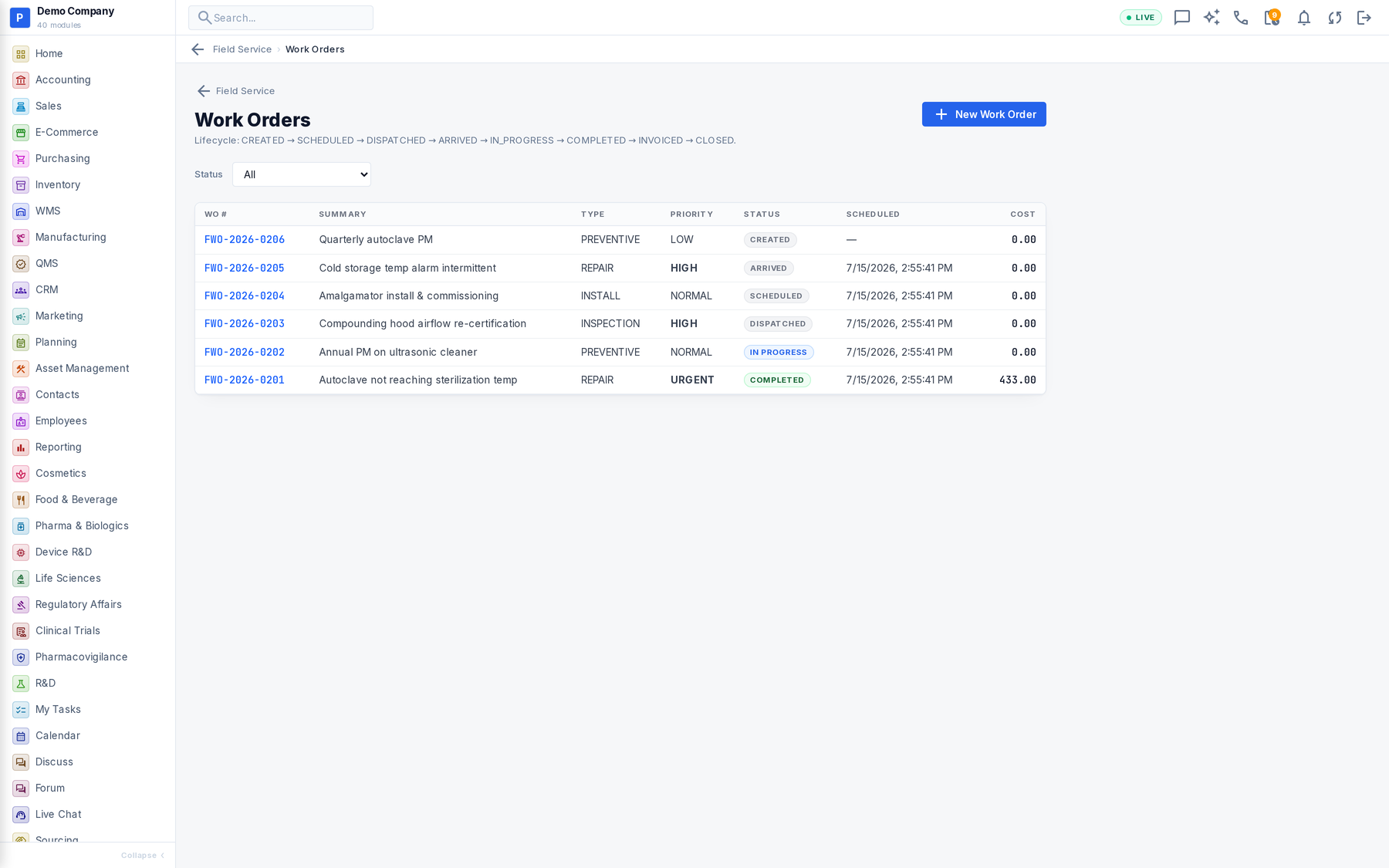Open the chat messages icon in top bar

point(1181,18)
